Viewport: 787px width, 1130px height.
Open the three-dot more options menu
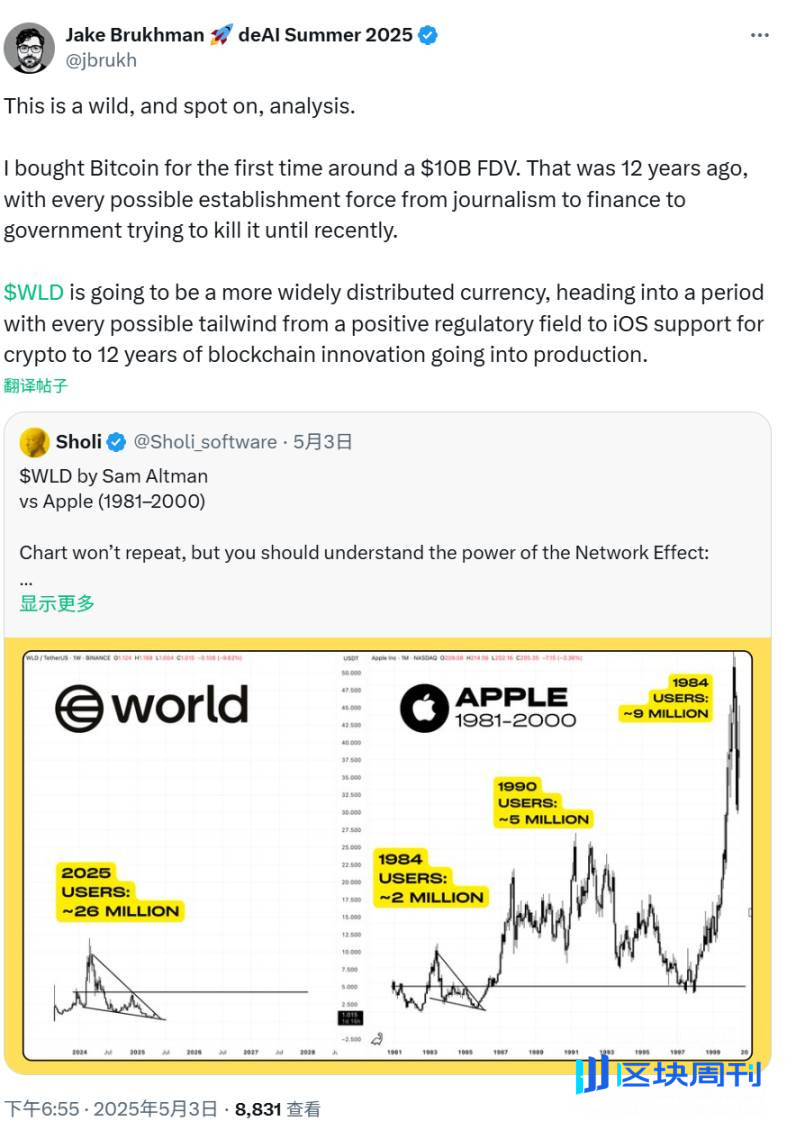760,35
